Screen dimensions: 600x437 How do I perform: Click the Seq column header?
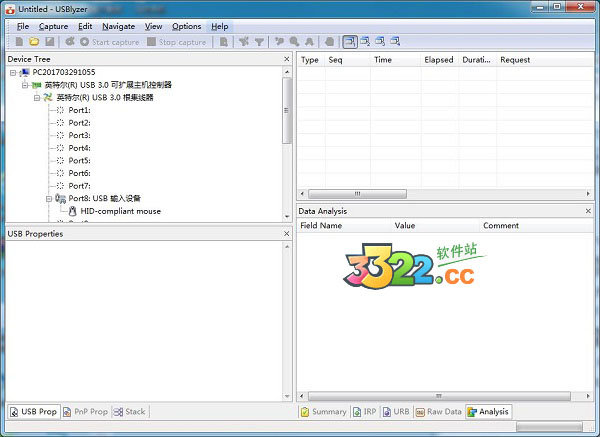(347, 60)
